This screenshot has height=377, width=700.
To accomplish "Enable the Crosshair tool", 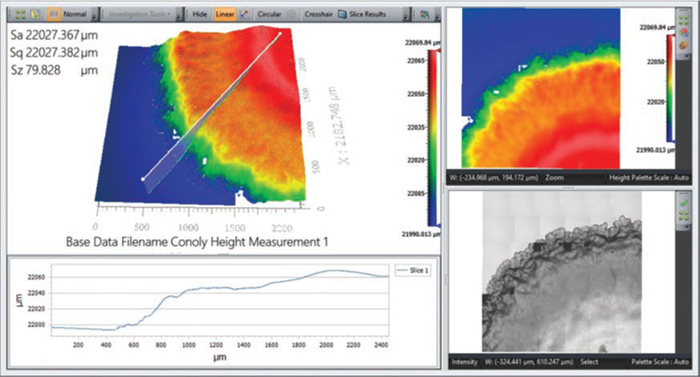I will 318,14.
